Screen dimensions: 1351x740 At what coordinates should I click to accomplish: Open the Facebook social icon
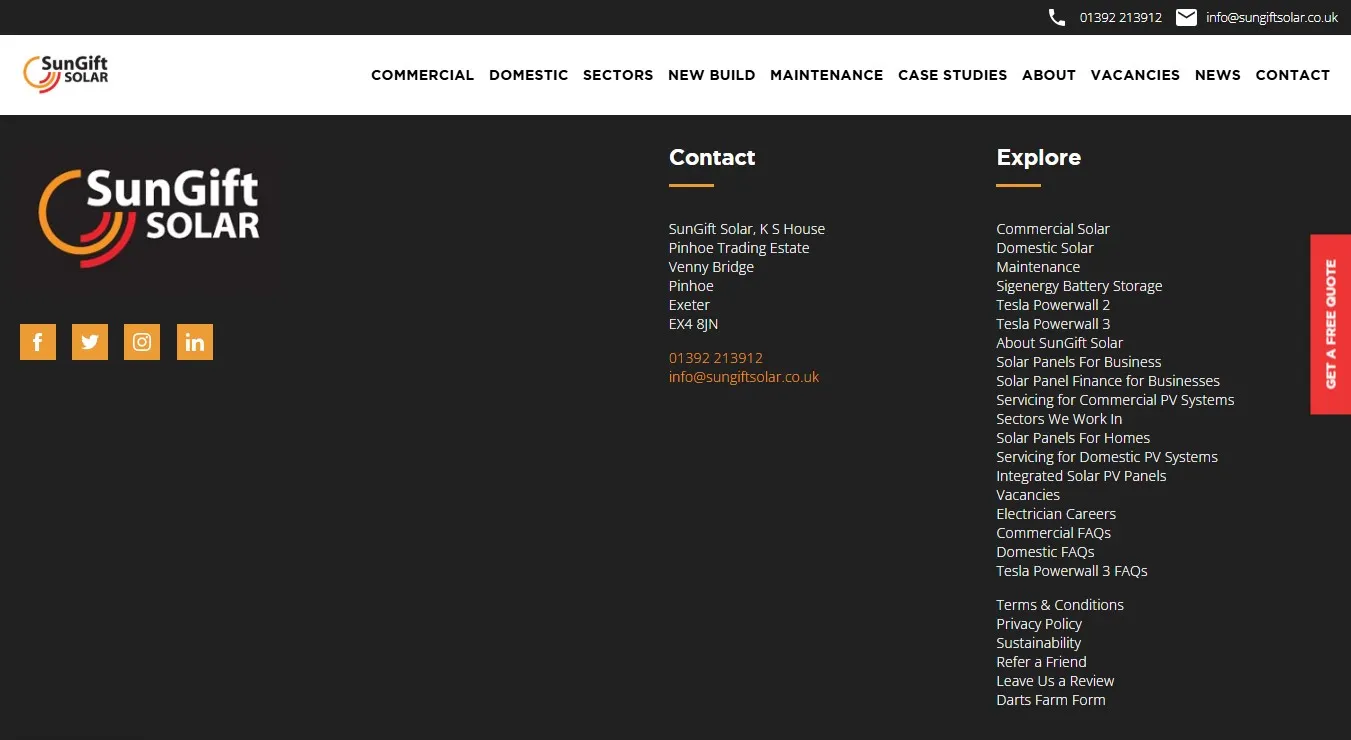38,342
